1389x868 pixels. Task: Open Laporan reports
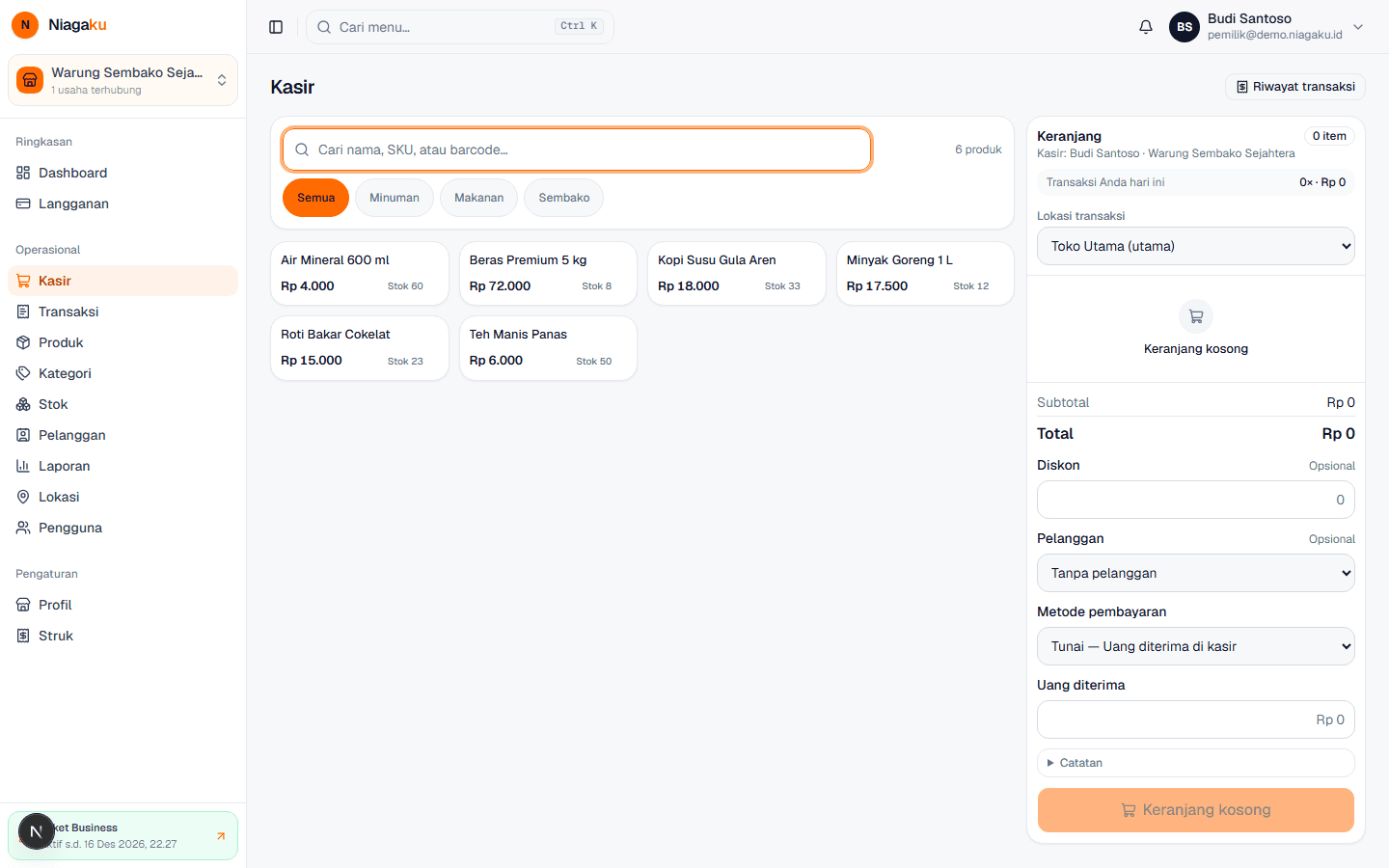(123, 466)
